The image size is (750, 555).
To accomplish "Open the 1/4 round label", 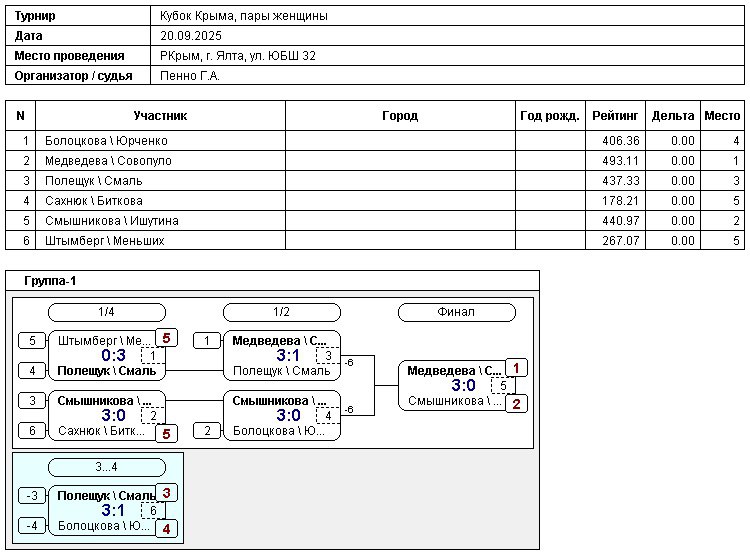I will point(106,312).
